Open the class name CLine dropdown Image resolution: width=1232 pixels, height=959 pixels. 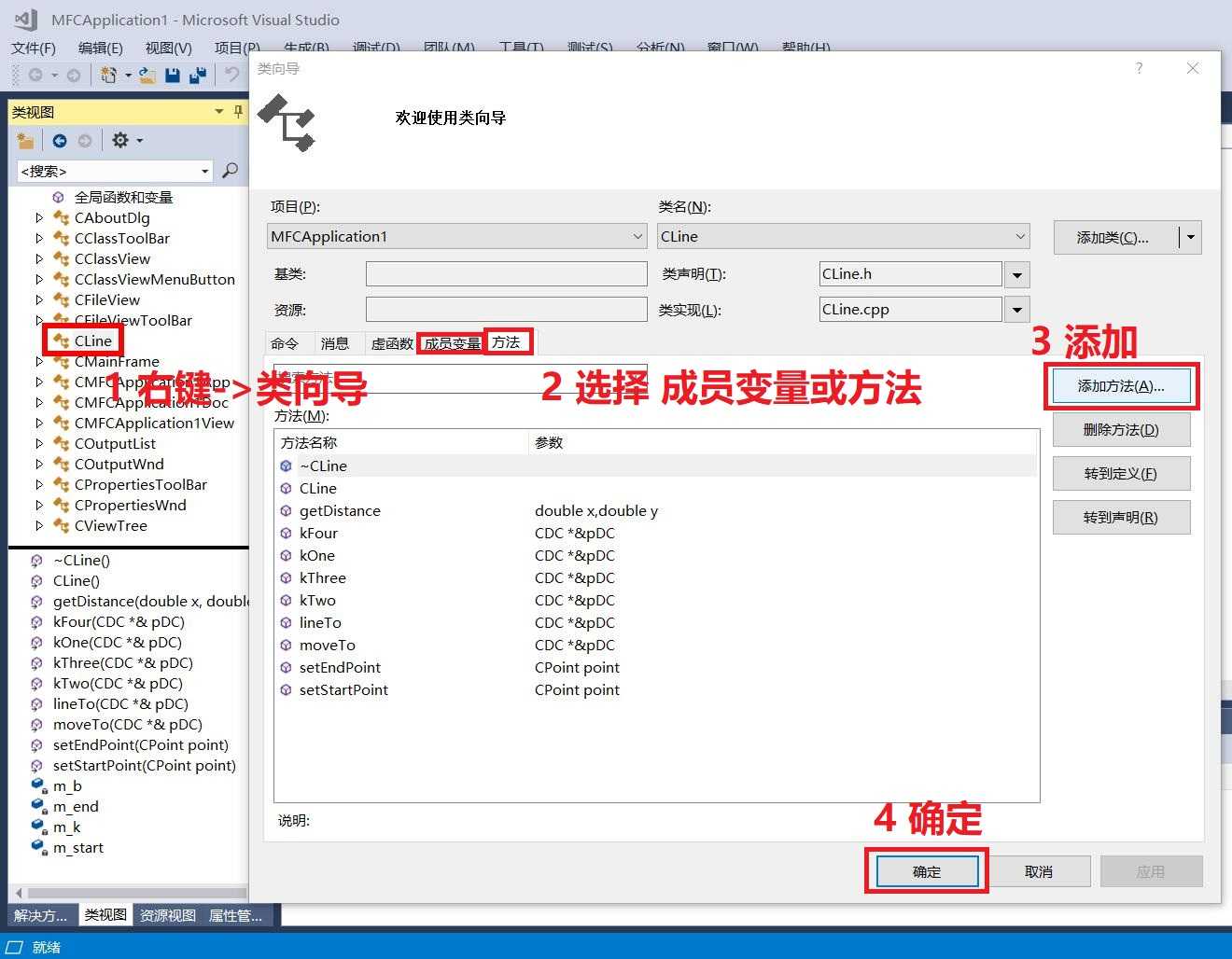(x=1020, y=236)
